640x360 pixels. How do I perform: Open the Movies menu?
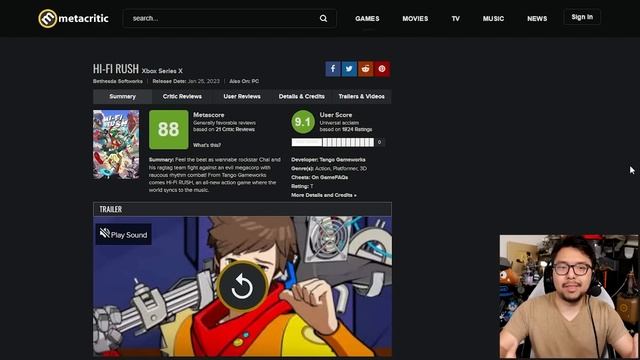(x=415, y=18)
